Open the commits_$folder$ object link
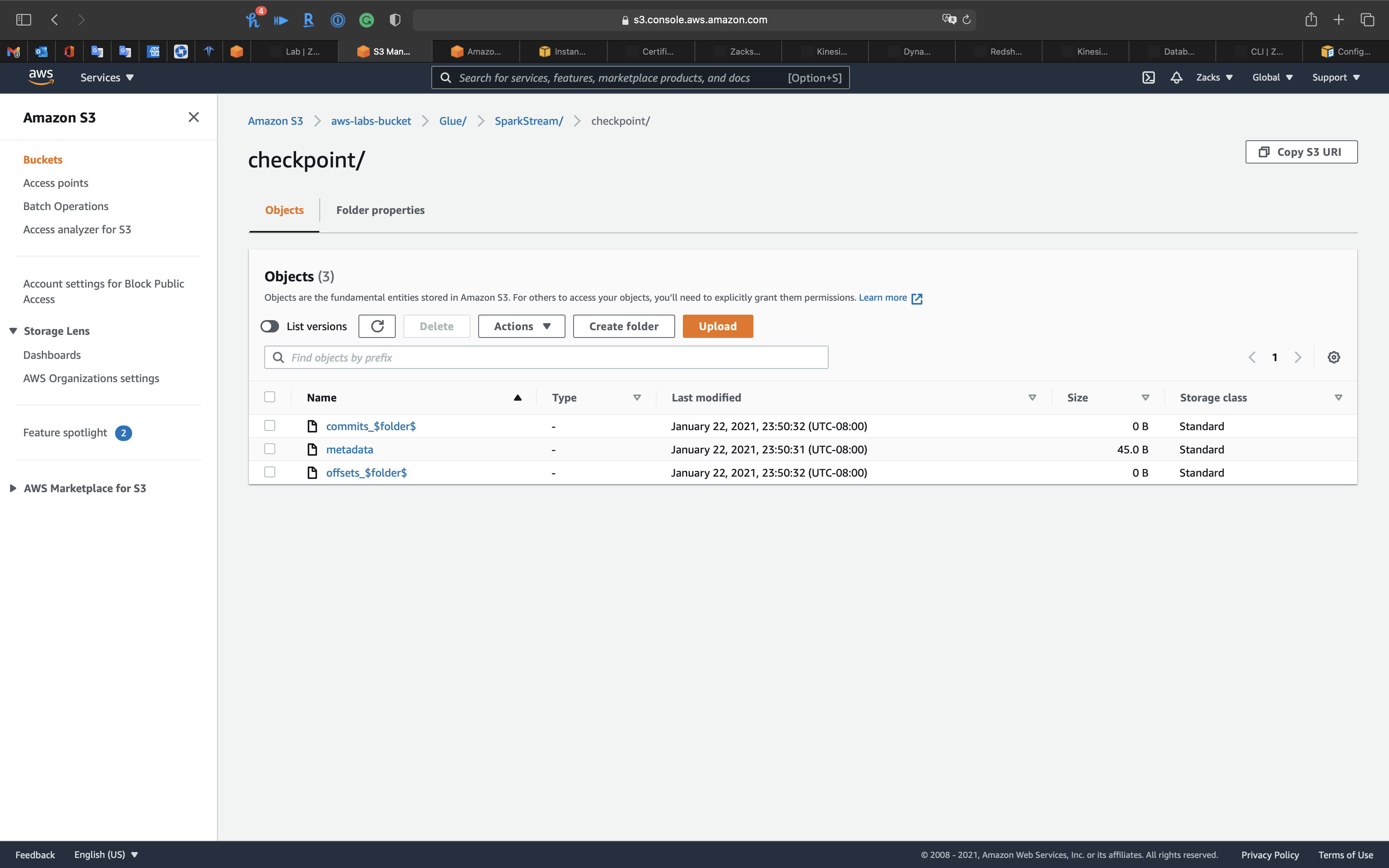The height and width of the screenshot is (868, 1389). 371,426
